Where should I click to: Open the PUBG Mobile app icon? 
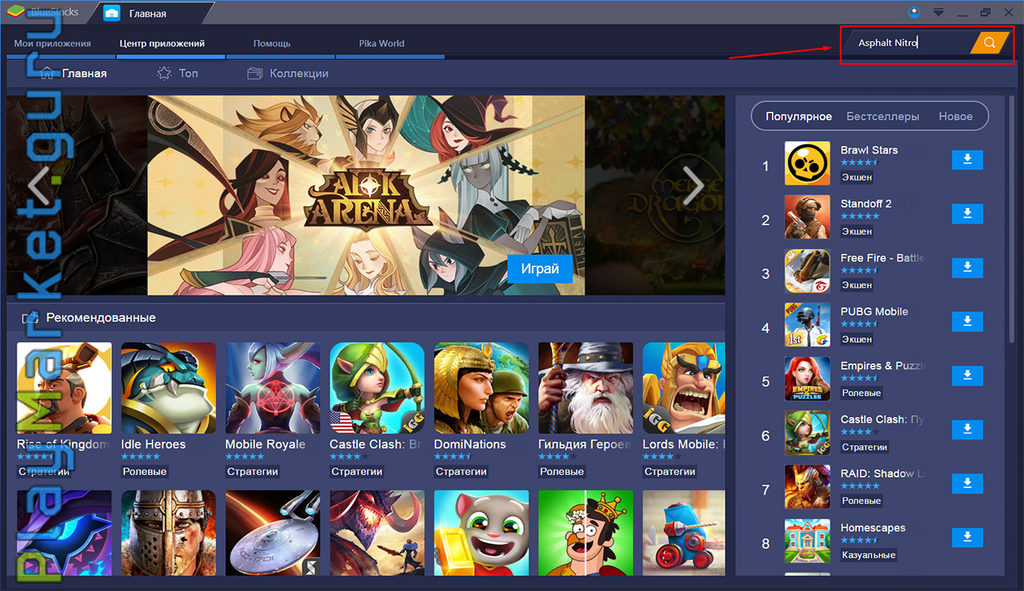point(807,325)
